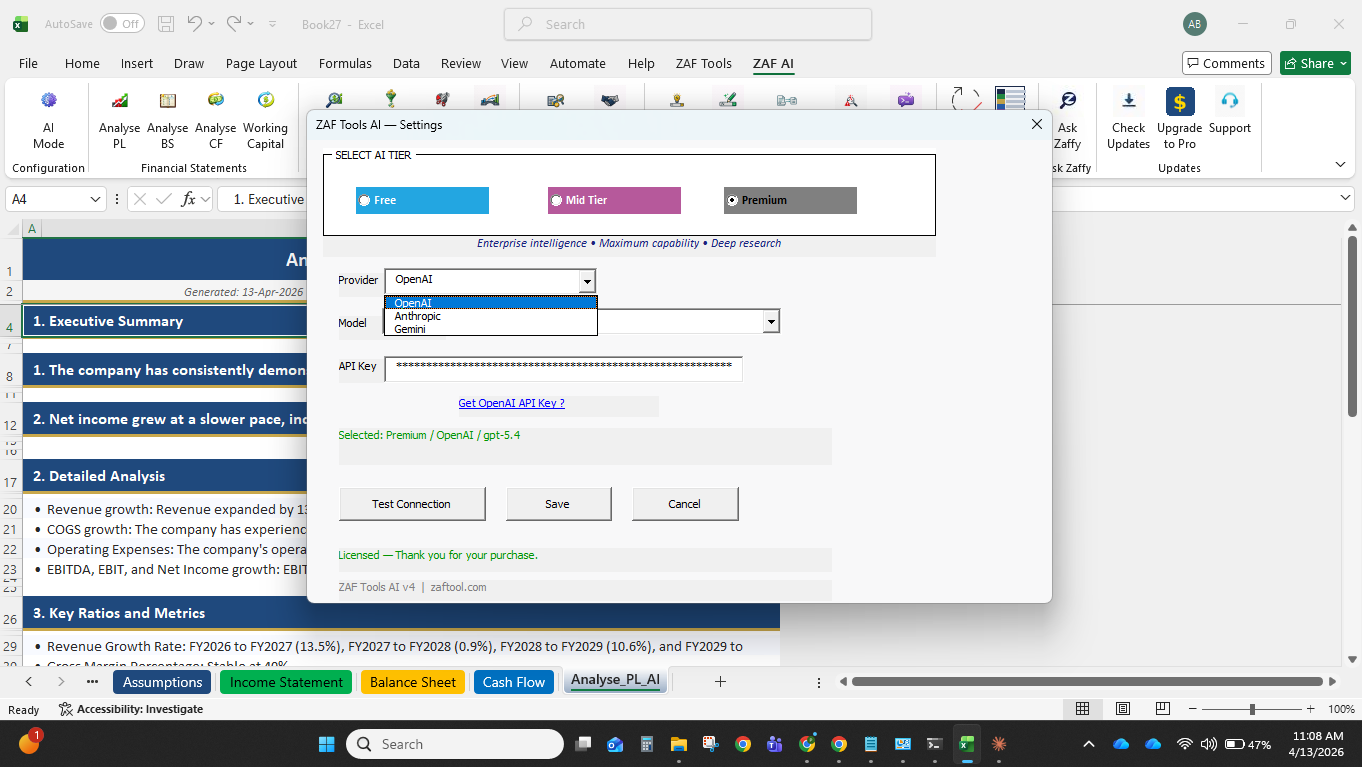Switch to Income Statement sheet tab
Image resolution: width=1362 pixels, height=767 pixels.
[x=286, y=682]
